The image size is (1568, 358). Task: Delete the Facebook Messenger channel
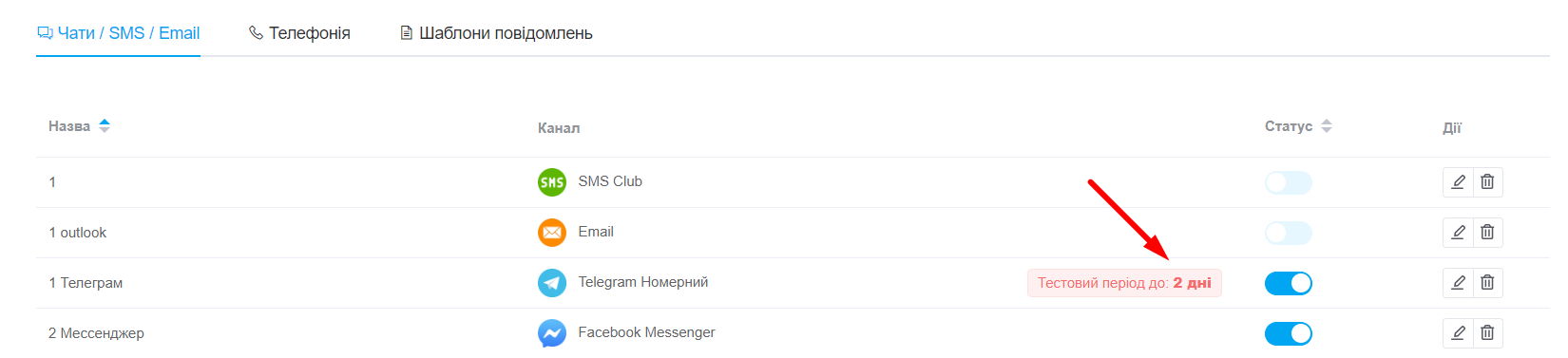pos(1487,332)
